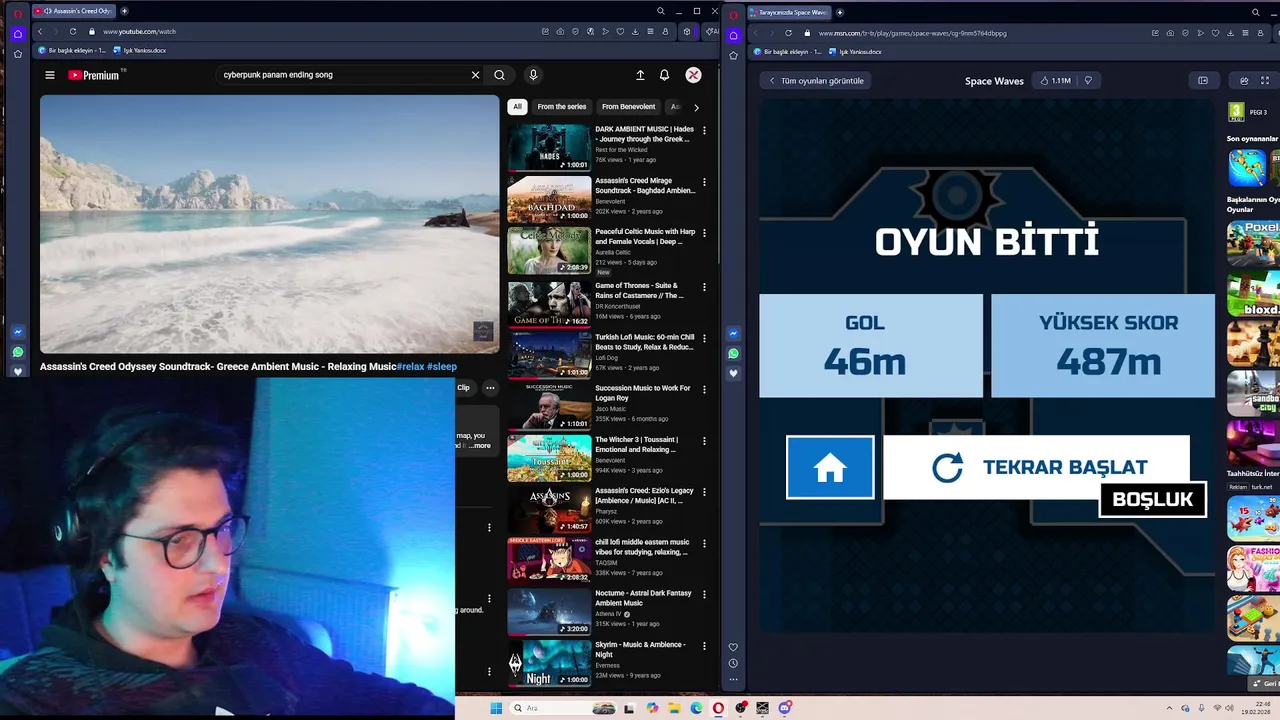The image size is (1280, 720).
Task: Switch to 'Tarayıcınızda Space Waves' tab
Action: pos(789,12)
